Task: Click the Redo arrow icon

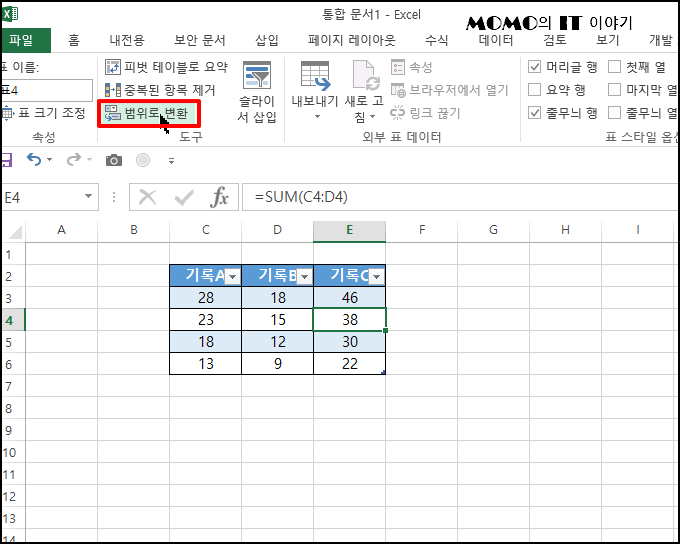Action: click(73, 160)
